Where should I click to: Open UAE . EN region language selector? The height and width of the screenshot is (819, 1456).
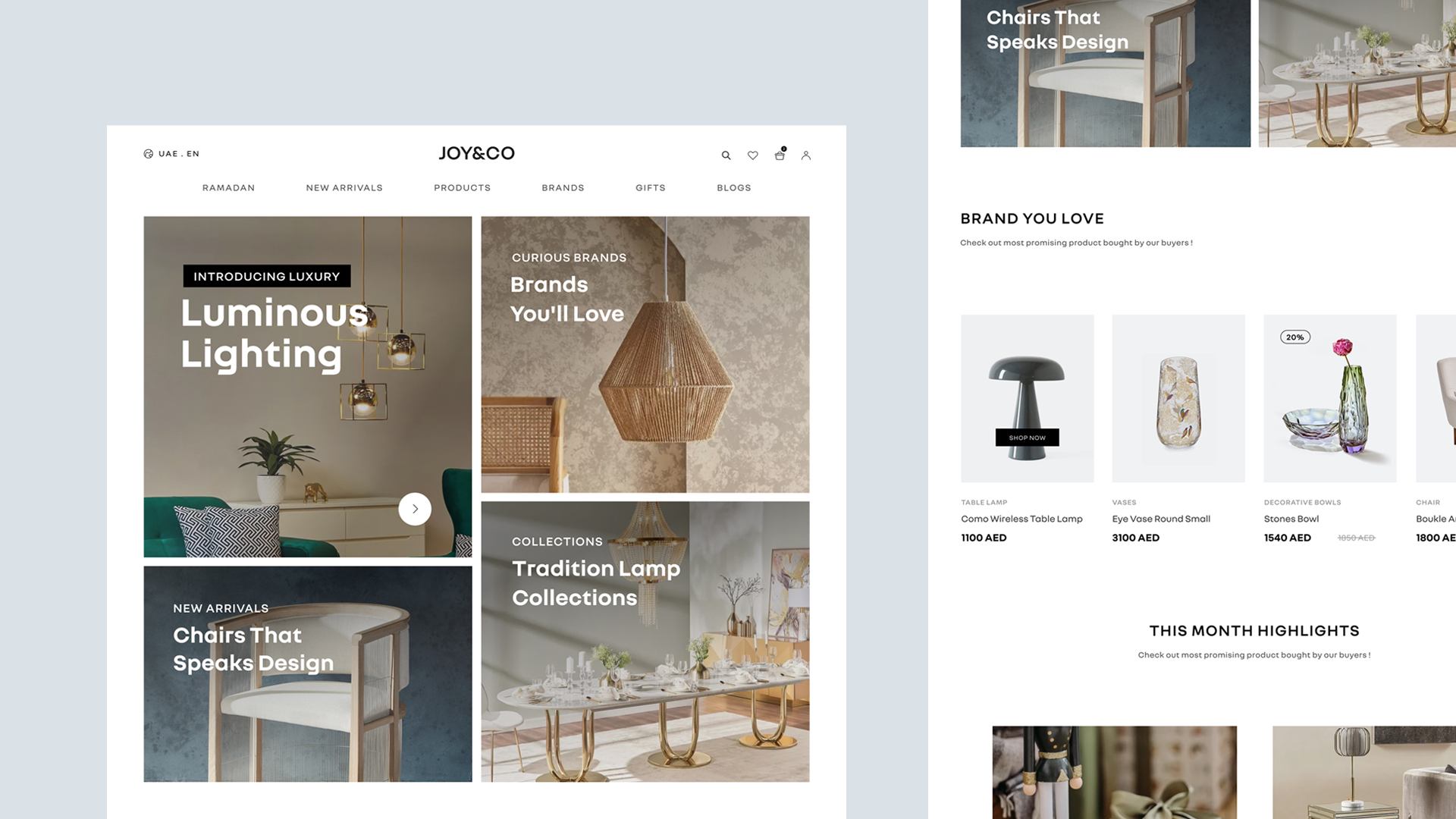pyautogui.click(x=179, y=154)
